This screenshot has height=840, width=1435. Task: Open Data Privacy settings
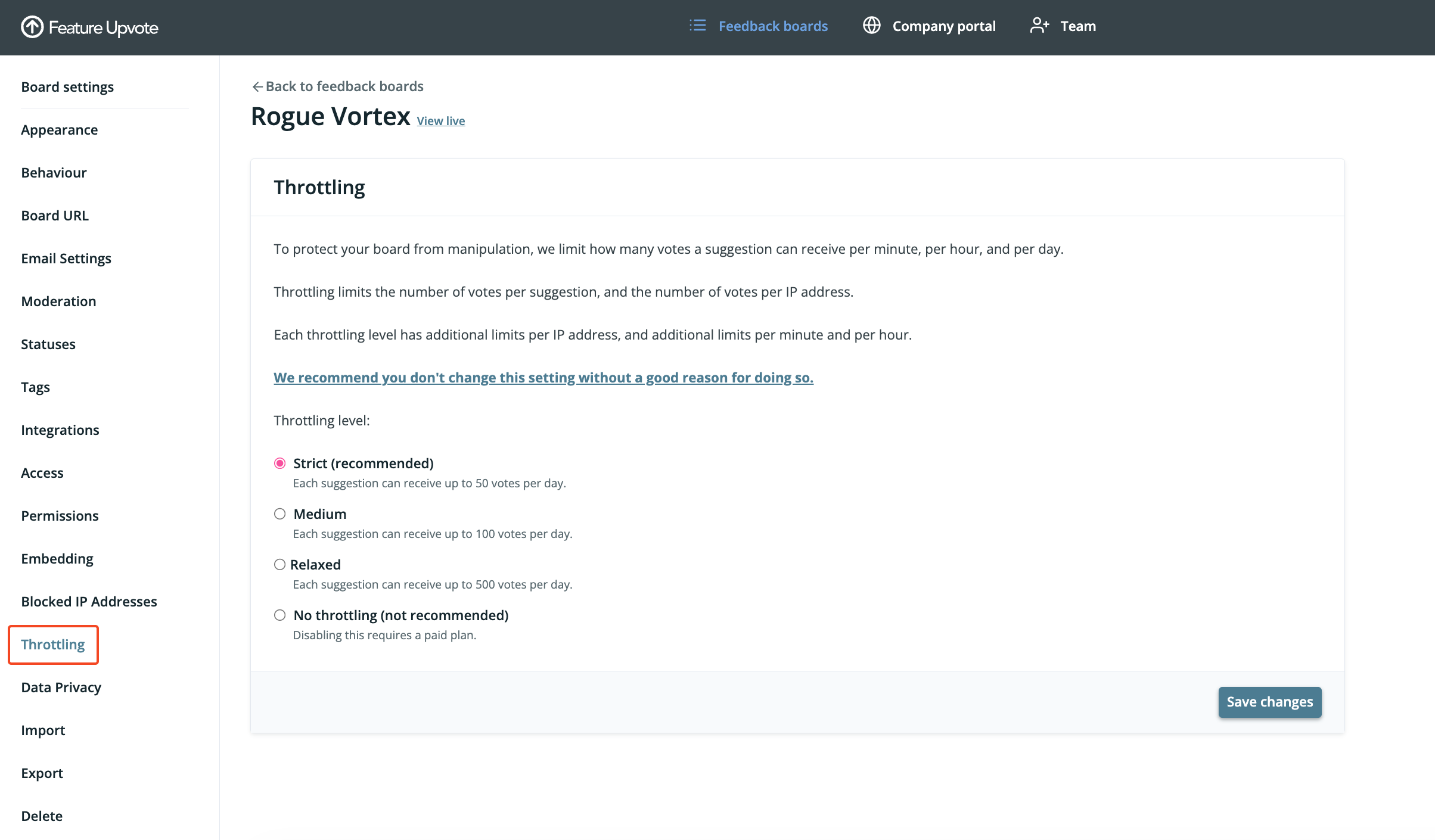(61, 687)
